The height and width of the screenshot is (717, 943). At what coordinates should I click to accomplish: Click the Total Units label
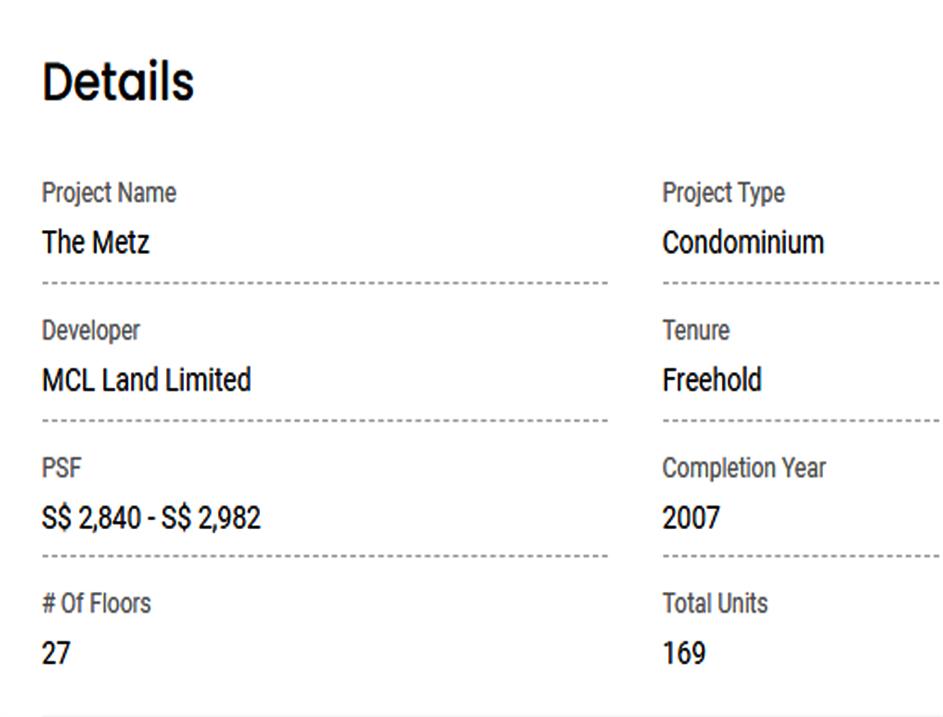[715, 604]
